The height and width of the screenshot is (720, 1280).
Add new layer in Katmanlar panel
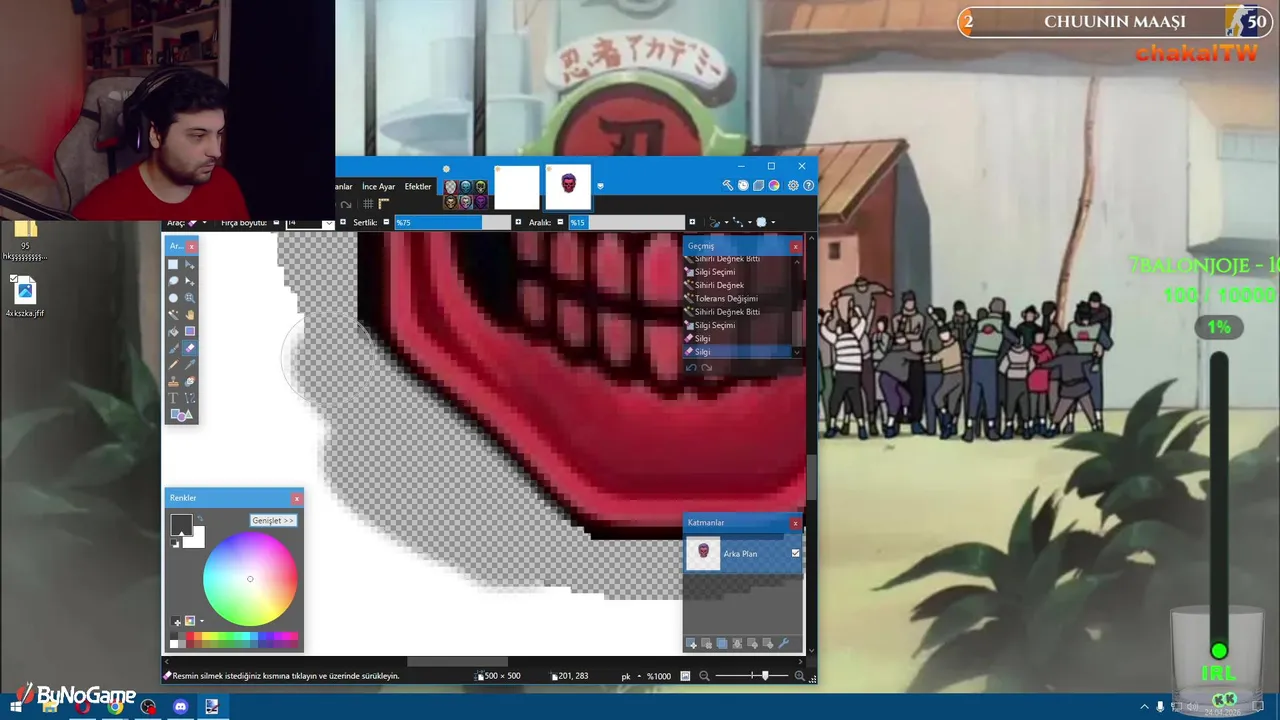[x=691, y=644]
